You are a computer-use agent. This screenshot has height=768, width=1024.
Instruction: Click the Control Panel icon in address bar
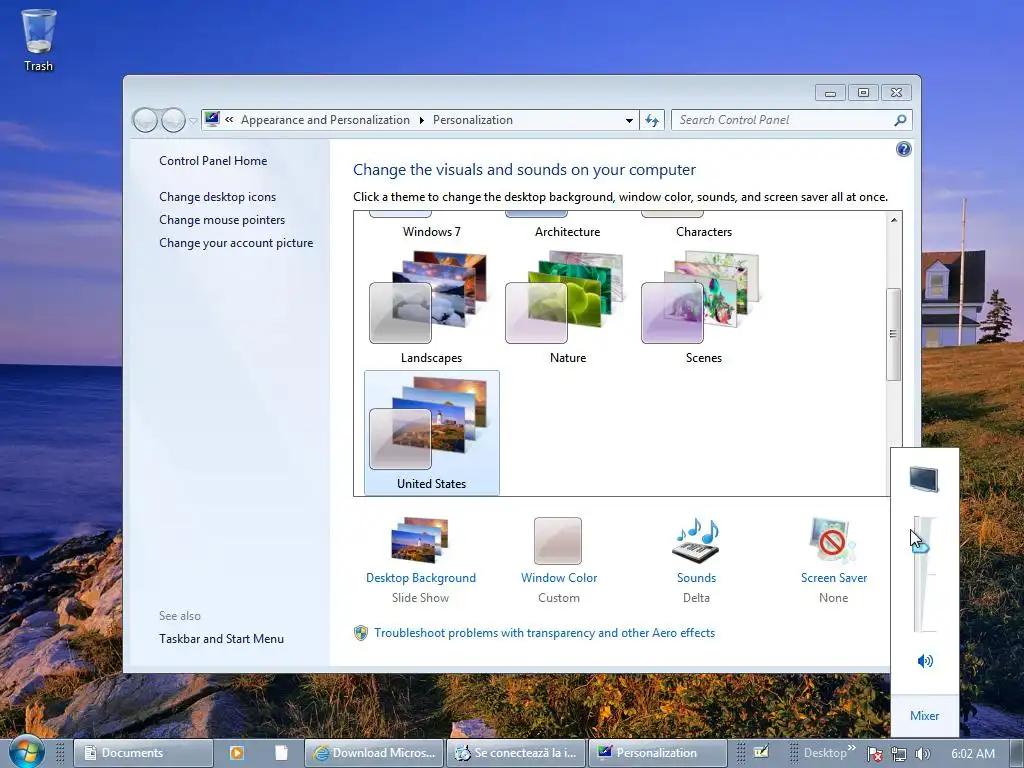pos(212,120)
